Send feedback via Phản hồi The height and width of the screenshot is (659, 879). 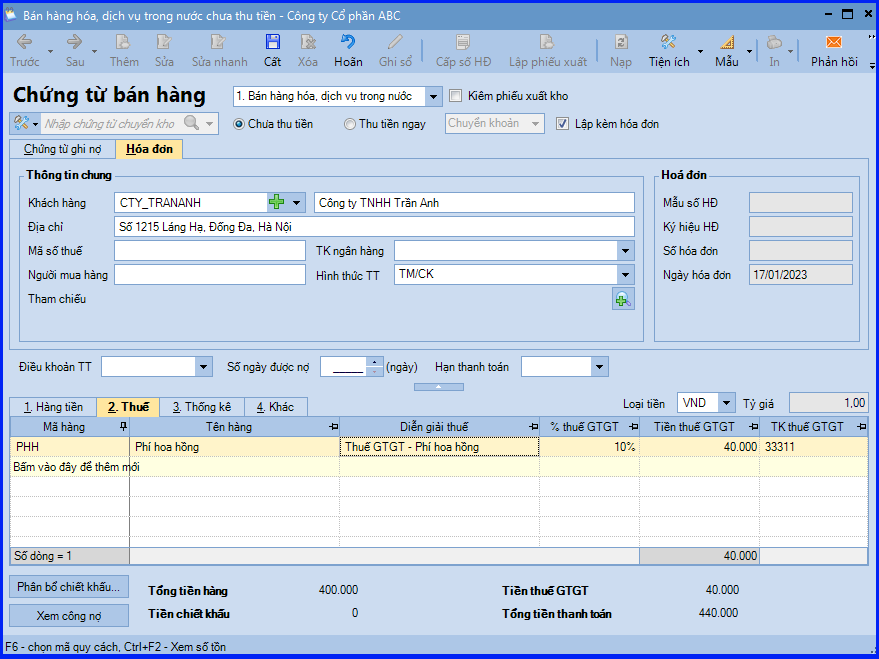click(834, 51)
